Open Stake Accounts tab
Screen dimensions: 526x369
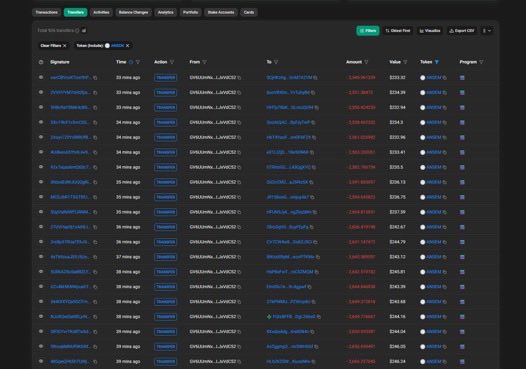tap(221, 12)
